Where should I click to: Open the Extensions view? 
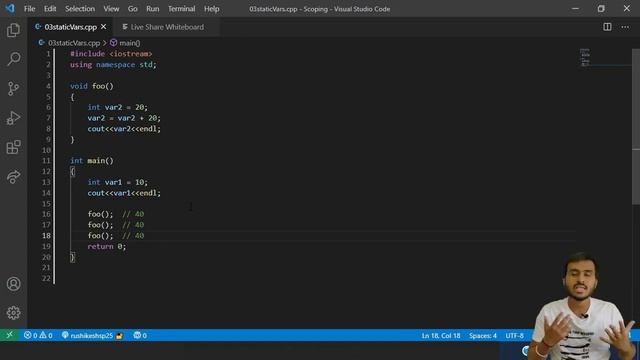(13, 147)
